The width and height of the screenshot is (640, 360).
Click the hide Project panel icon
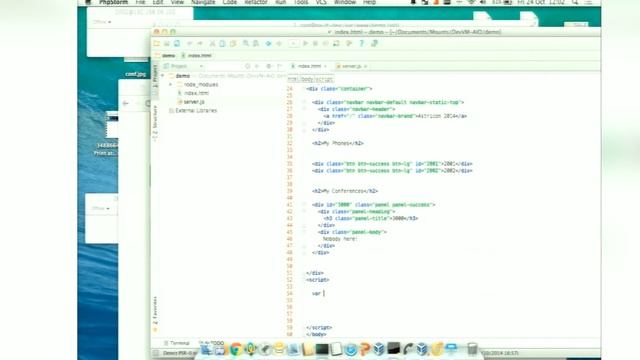(x=280, y=66)
